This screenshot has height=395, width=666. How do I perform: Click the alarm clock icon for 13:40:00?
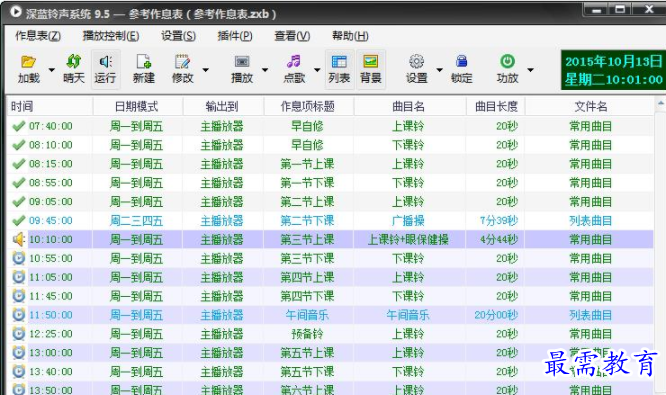pyautogui.click(x=18, y=372)
